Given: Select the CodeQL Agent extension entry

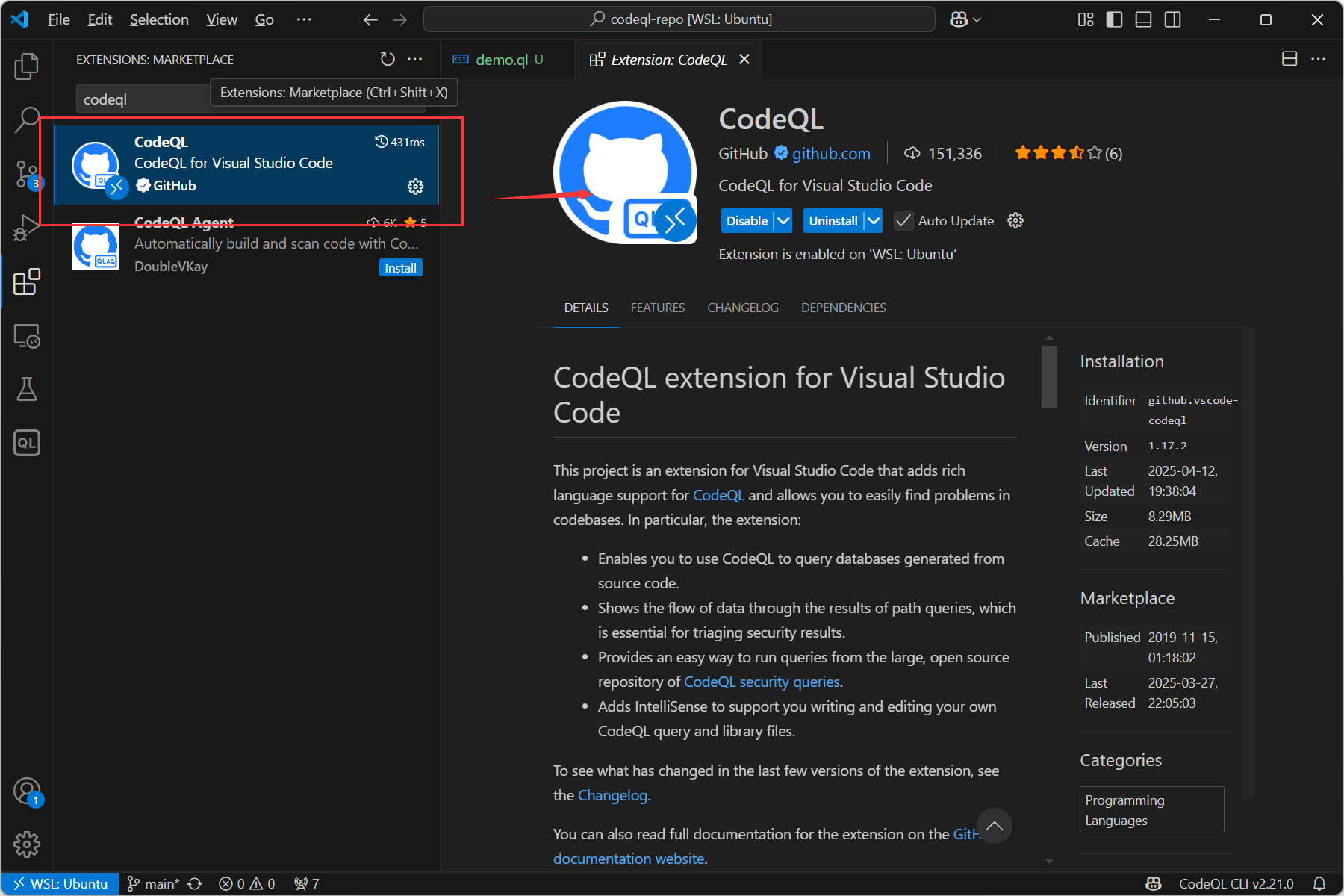Looking at the screenshot, I should coord(246,245).
